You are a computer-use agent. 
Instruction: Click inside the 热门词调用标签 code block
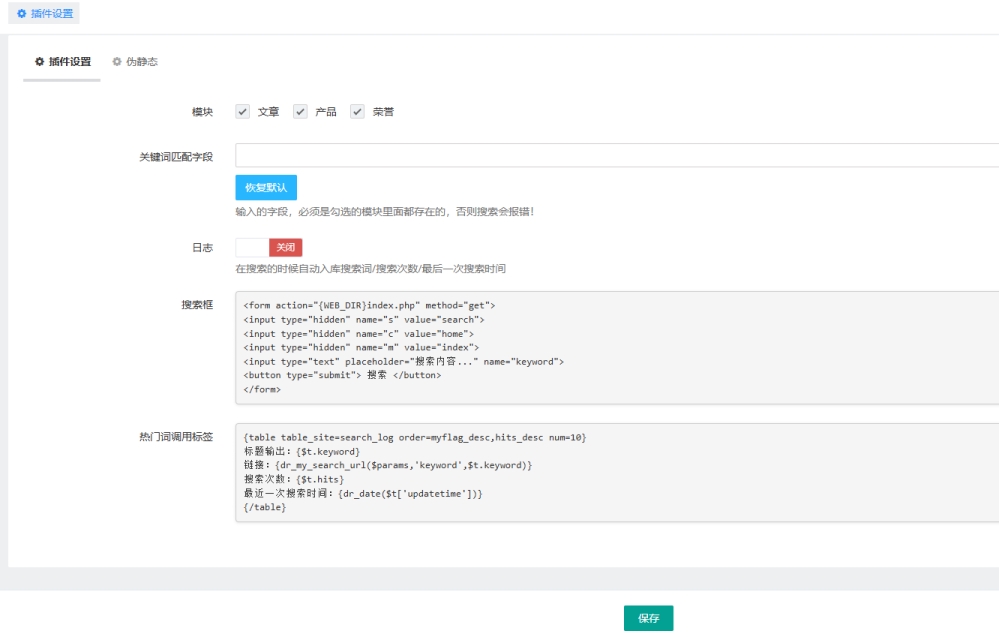click(616, 472)
